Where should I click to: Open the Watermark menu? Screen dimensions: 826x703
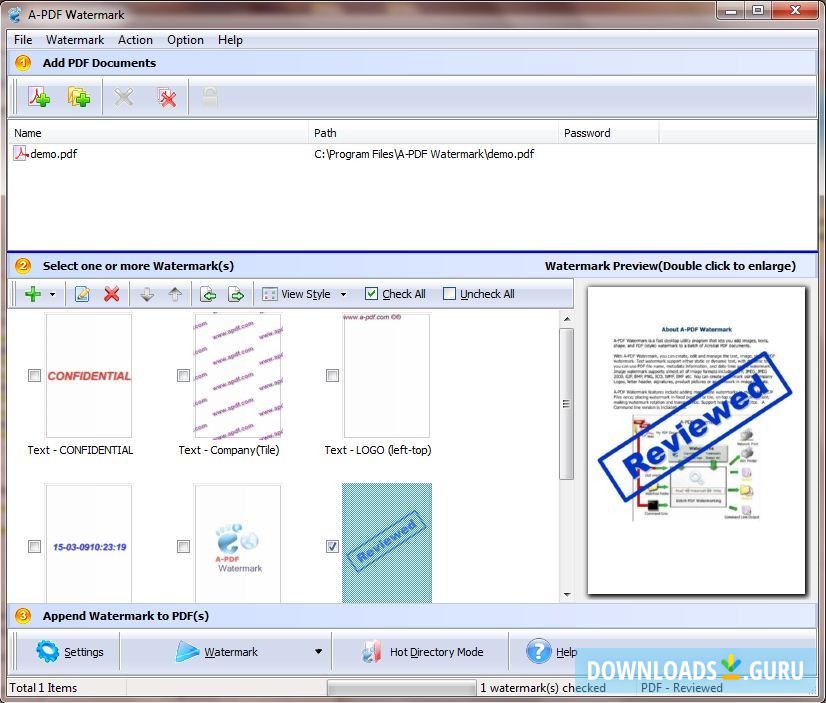click(x=75, y=40)
